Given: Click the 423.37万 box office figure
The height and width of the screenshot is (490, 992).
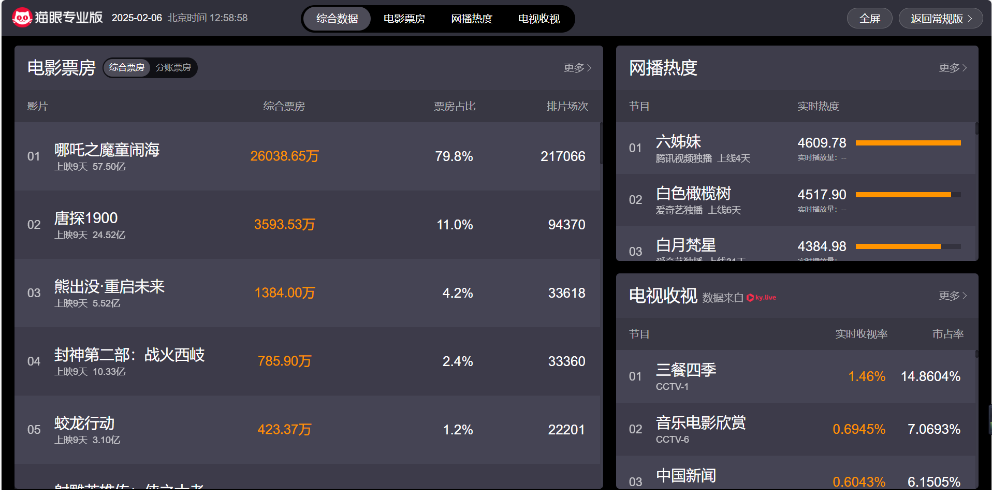Looking at the screenshot, I should tap(285, 429).
